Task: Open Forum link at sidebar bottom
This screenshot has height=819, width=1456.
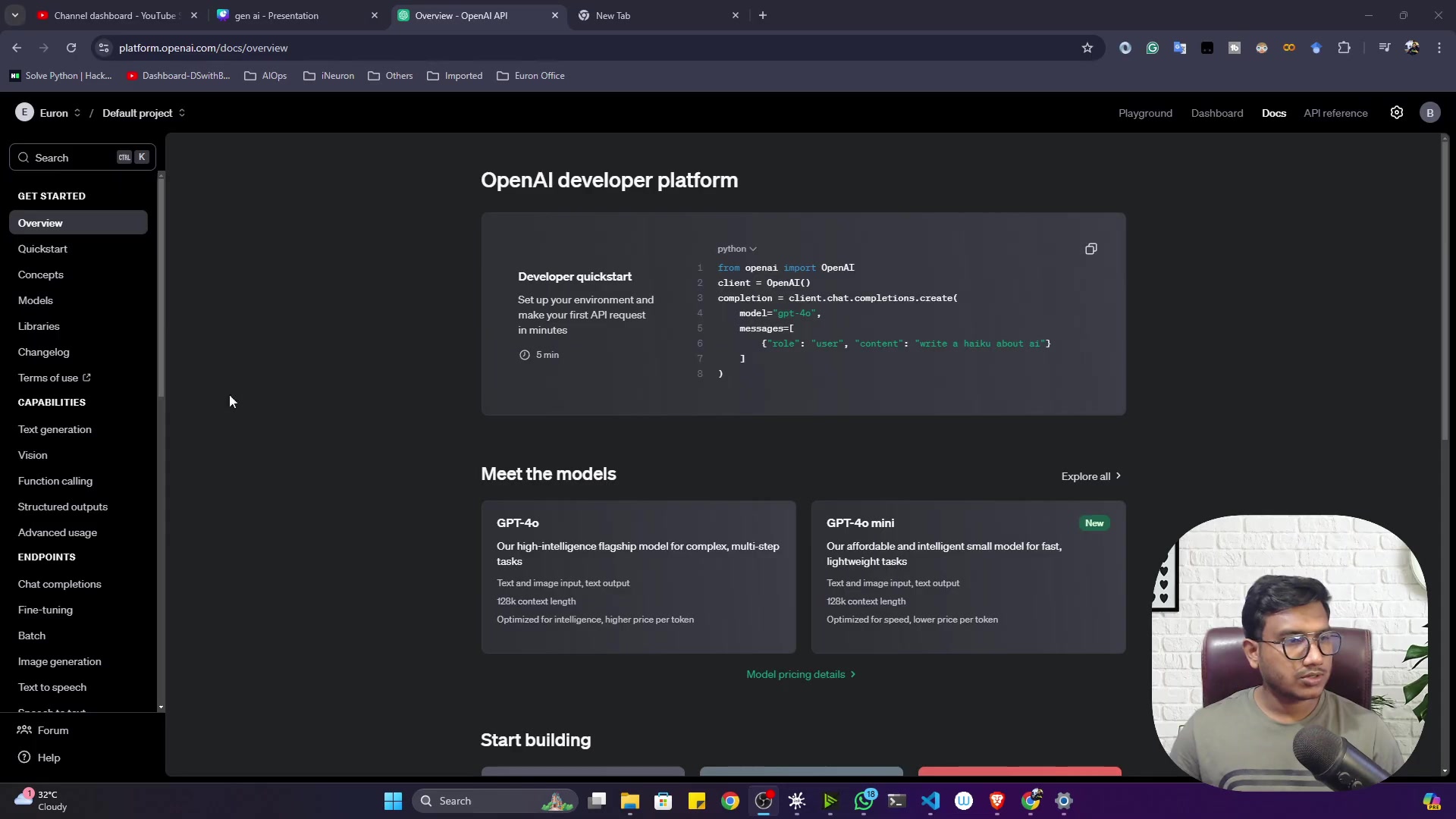Action: tap(43, 730)
